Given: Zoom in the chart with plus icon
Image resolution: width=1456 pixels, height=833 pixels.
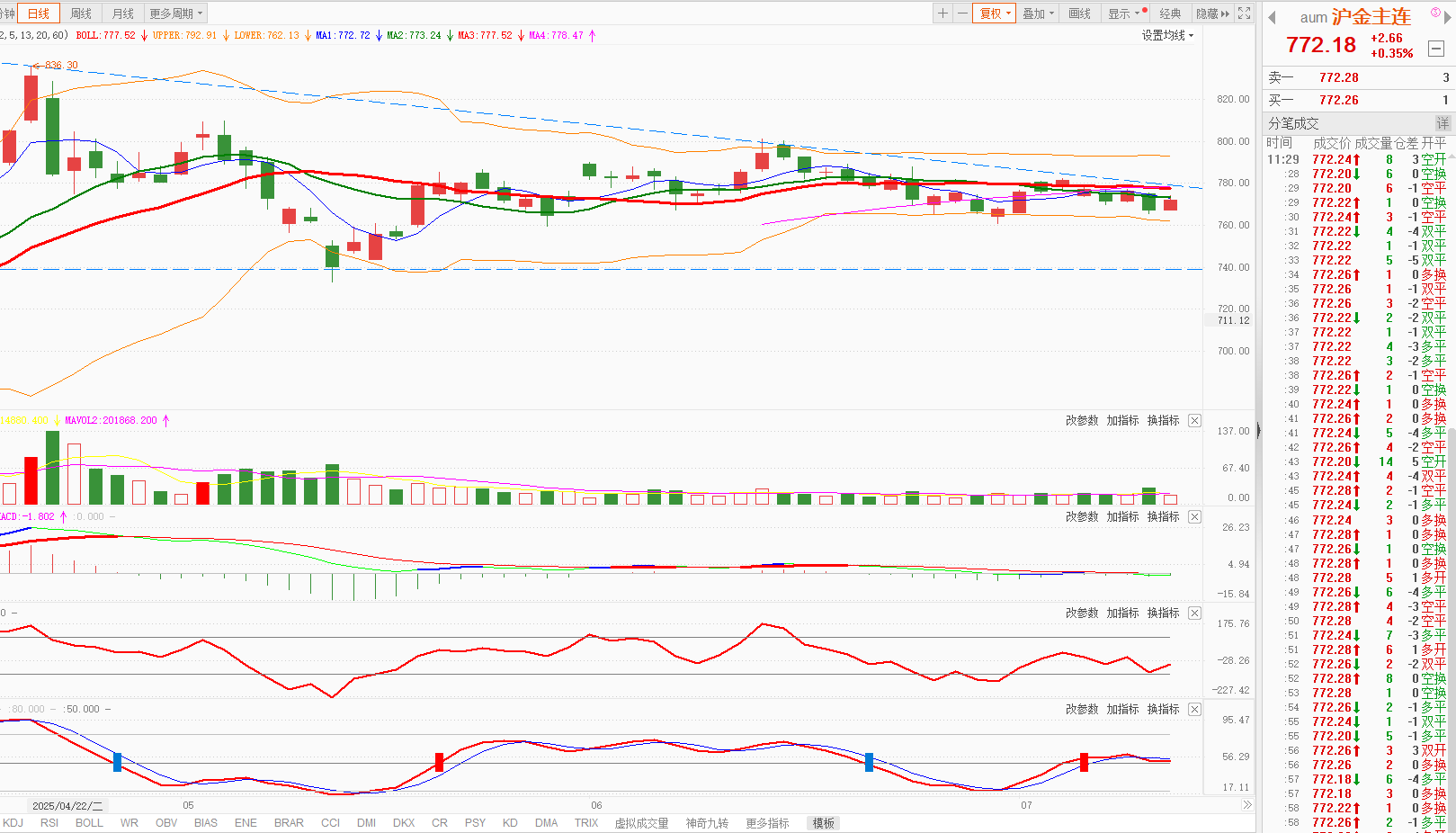Looking at the screenshot, I should pyautogui.click(x=942, y=13).
